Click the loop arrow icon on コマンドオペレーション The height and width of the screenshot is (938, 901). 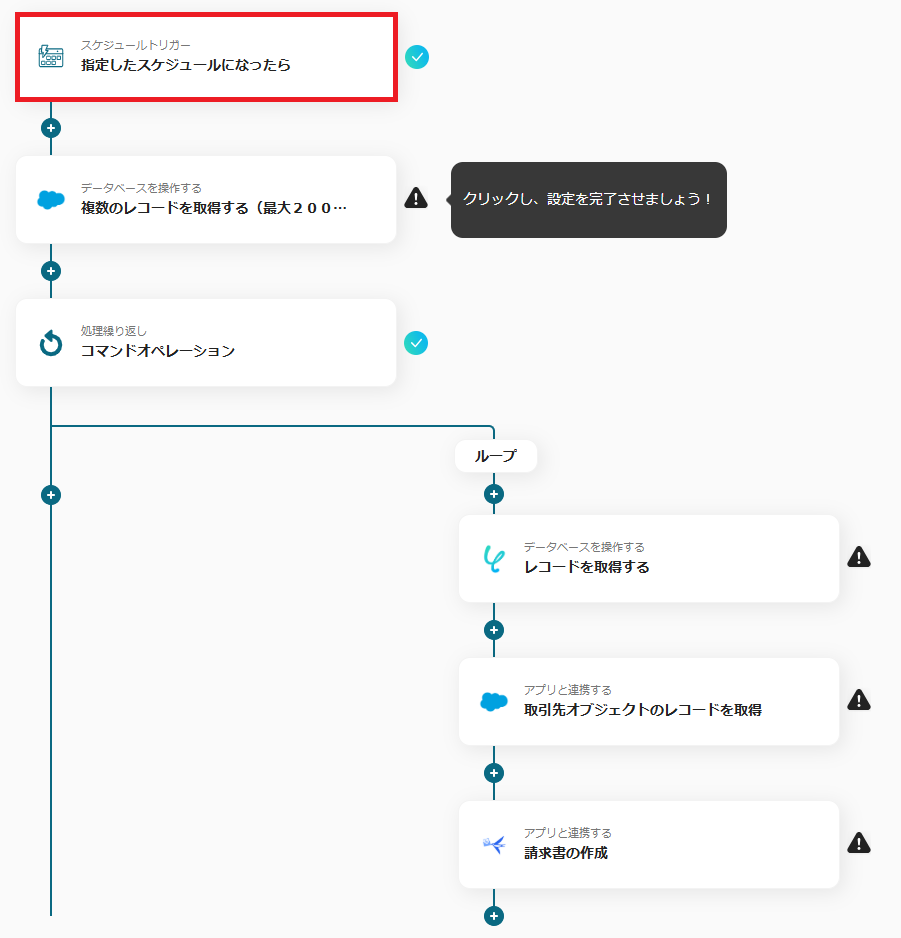[51, 343]
